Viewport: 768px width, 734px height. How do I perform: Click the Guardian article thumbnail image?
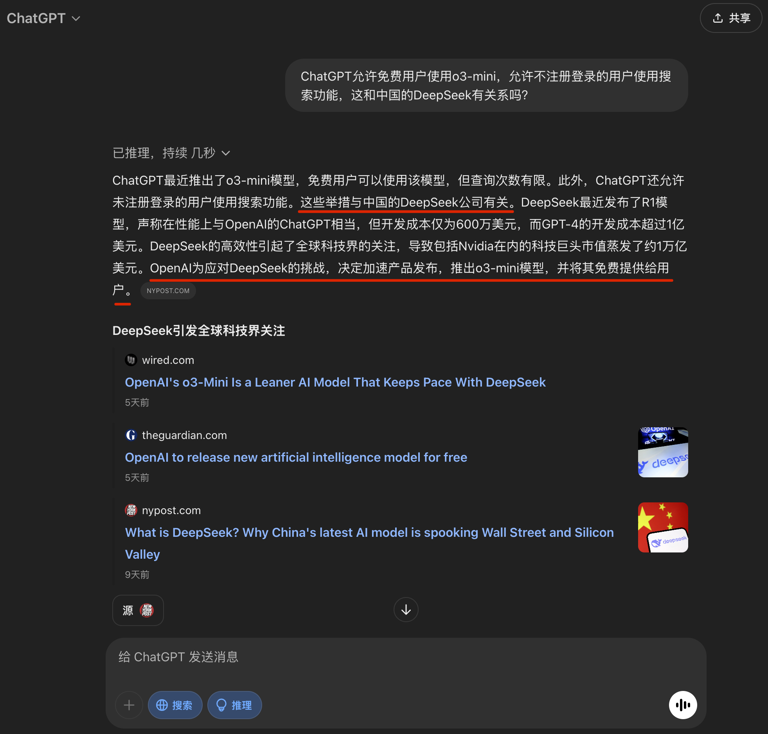click(x=663, y=452)
